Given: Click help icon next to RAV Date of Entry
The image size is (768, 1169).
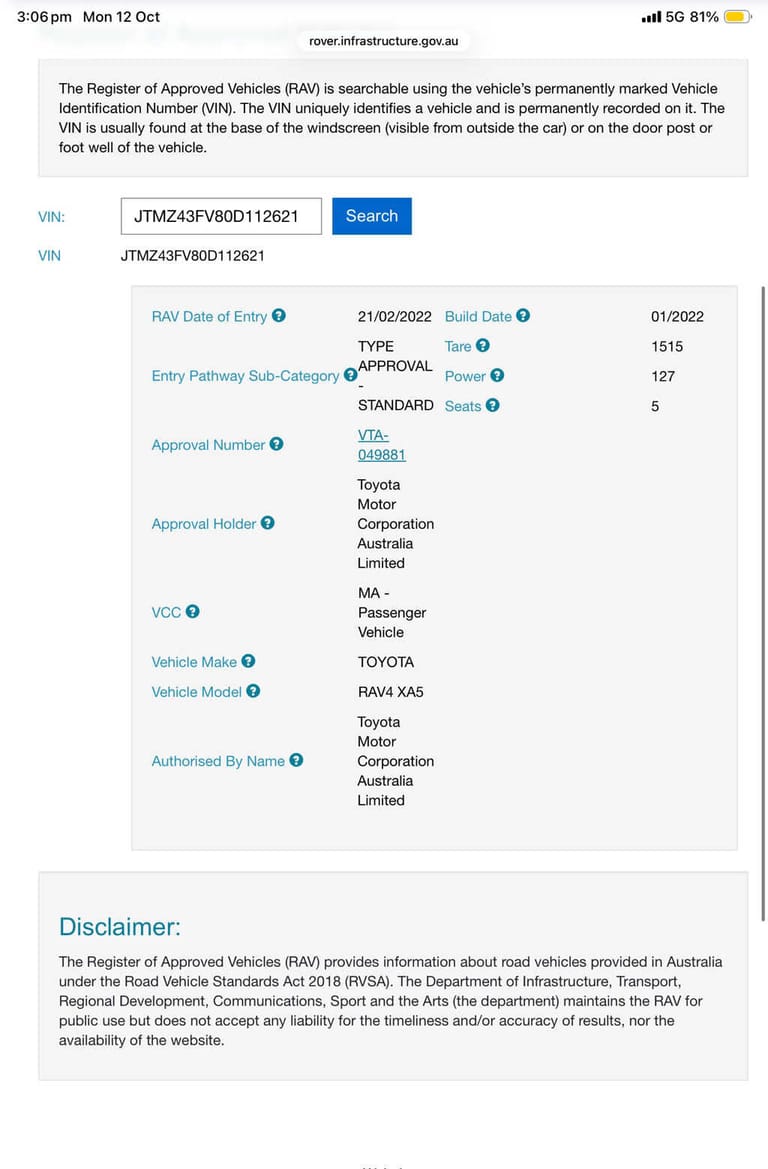Looking at the screenshot, I should 279,315.
